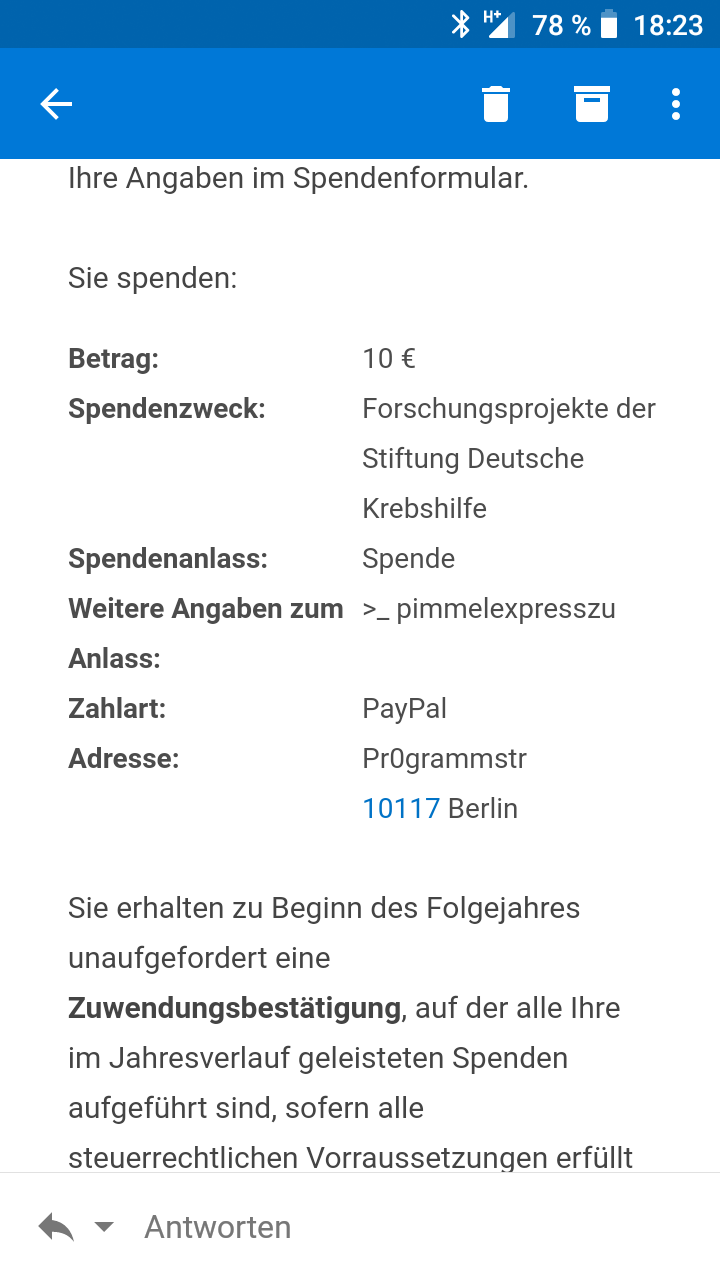Viewport: 720px width, 1280px height.
Task: Tap the 78 % battery percentage text
Action: tap(562, 25)
